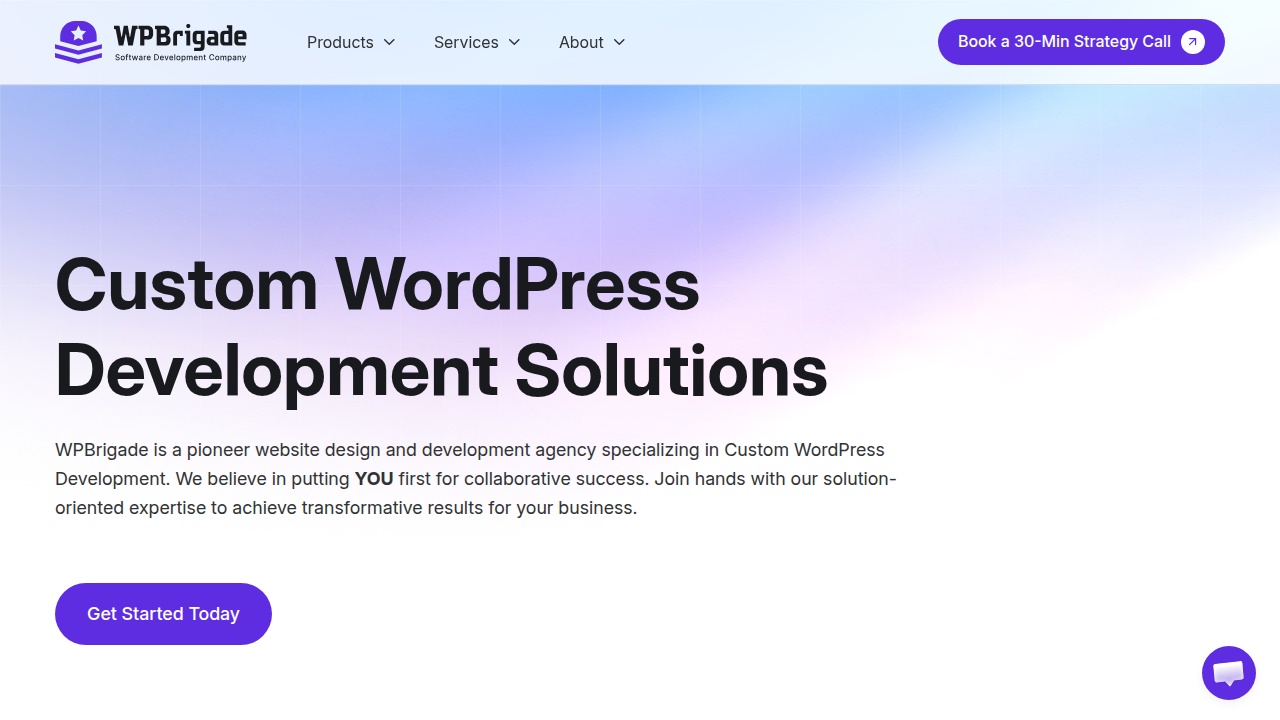Expand the Products chevron arrow

click(390, 42)
